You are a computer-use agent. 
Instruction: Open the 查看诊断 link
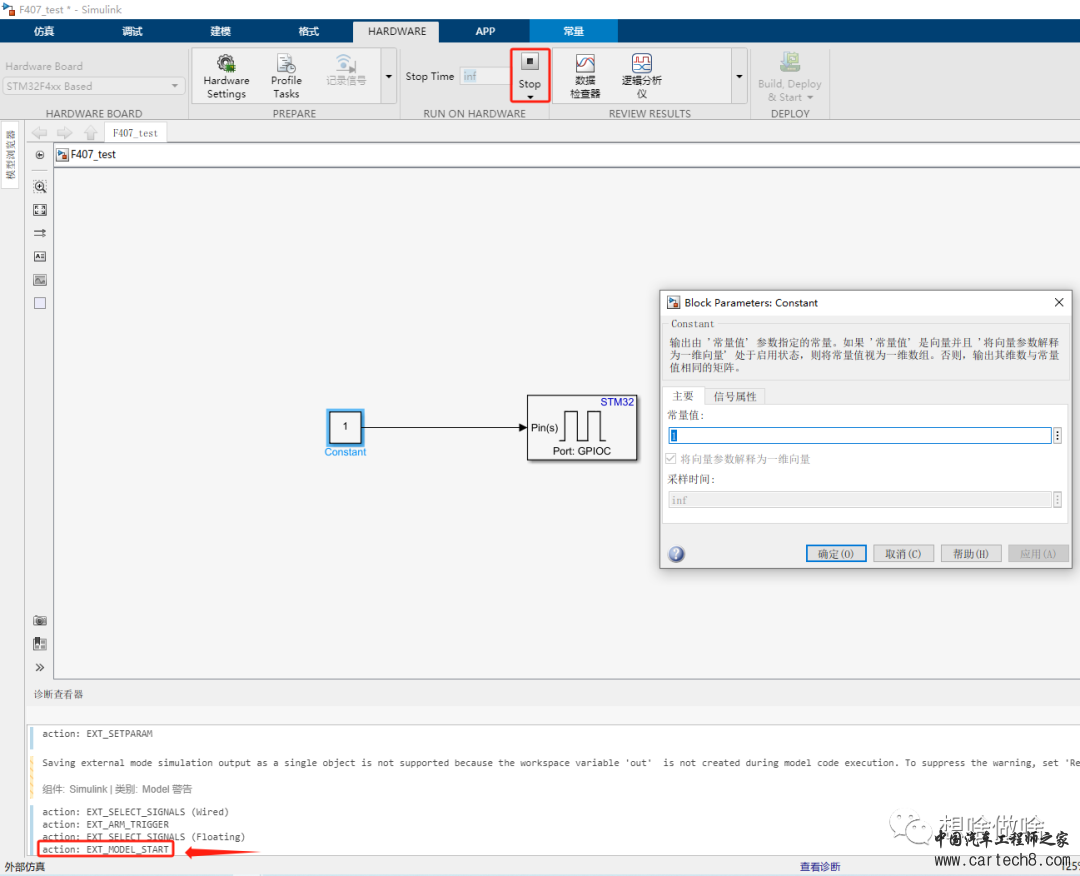[x=820, y=866]
